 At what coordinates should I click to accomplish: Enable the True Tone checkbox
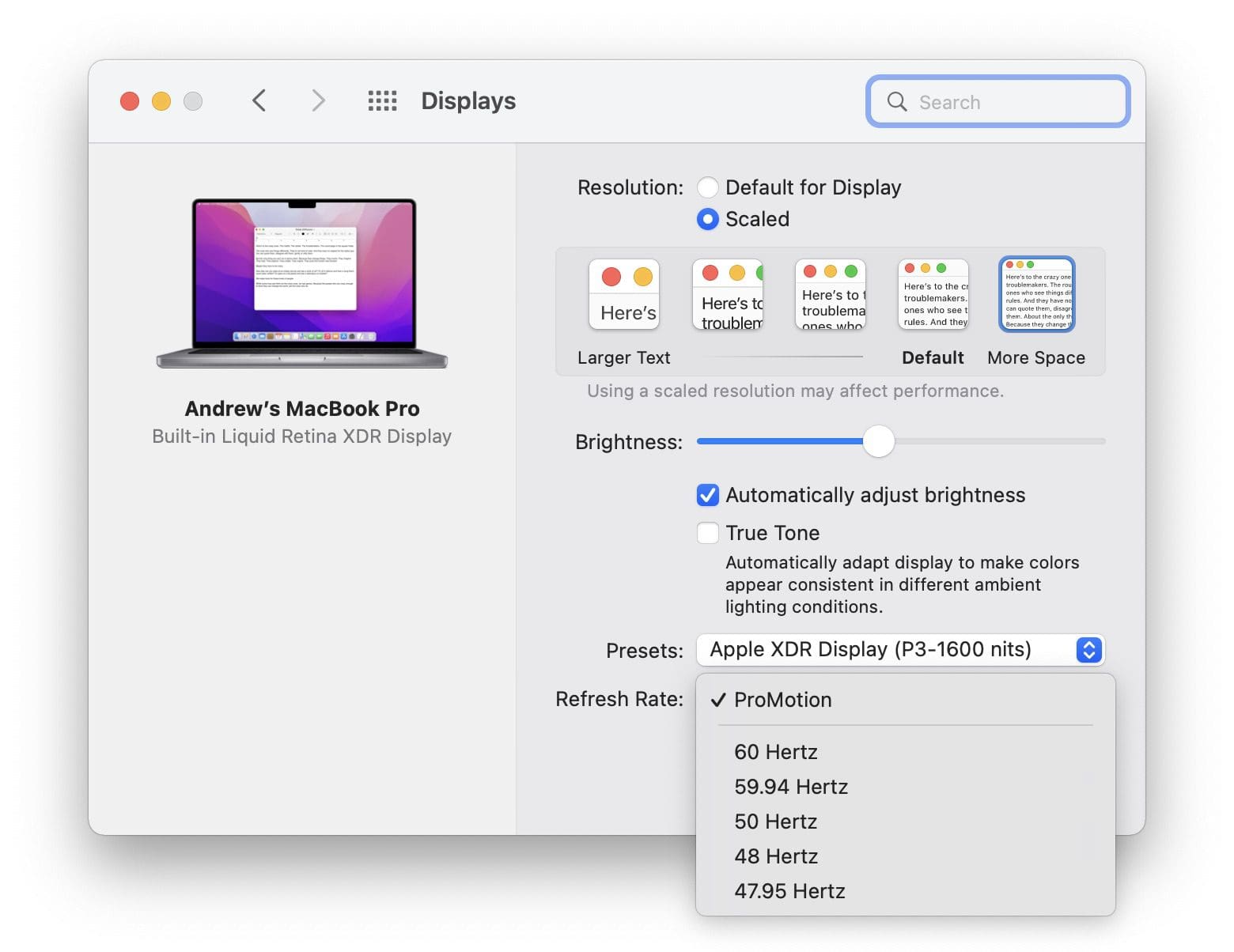click(x=707, y=533)
